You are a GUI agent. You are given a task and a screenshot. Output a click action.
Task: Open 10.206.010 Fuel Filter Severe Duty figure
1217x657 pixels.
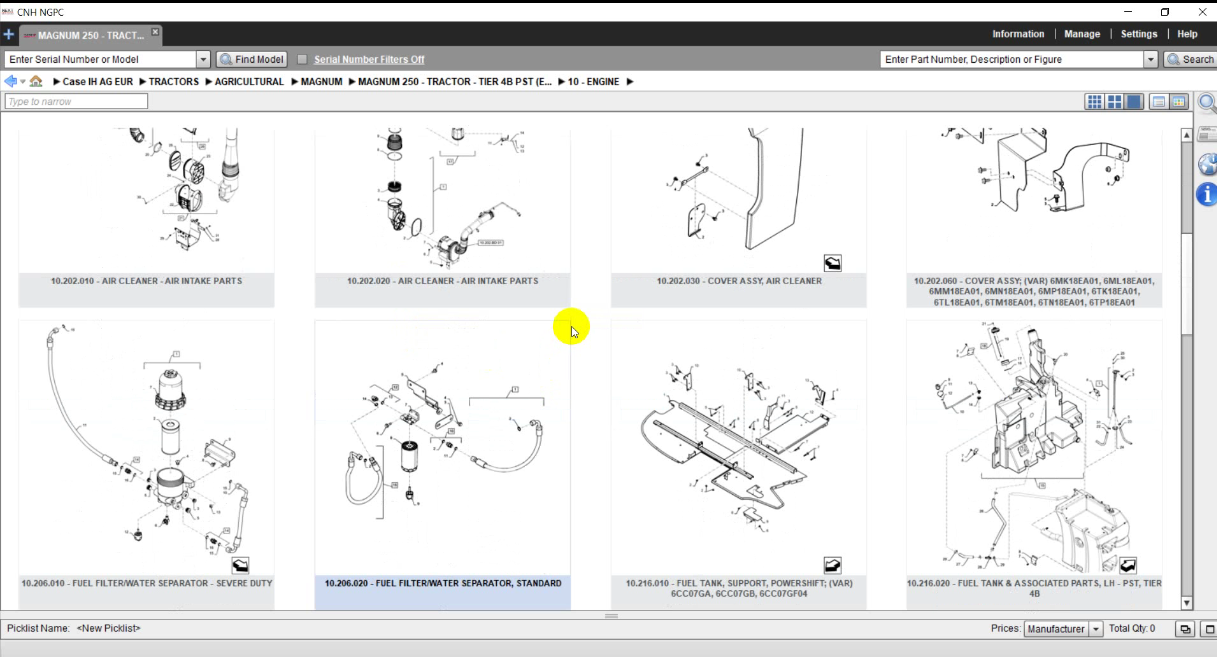tap(146, 465)
